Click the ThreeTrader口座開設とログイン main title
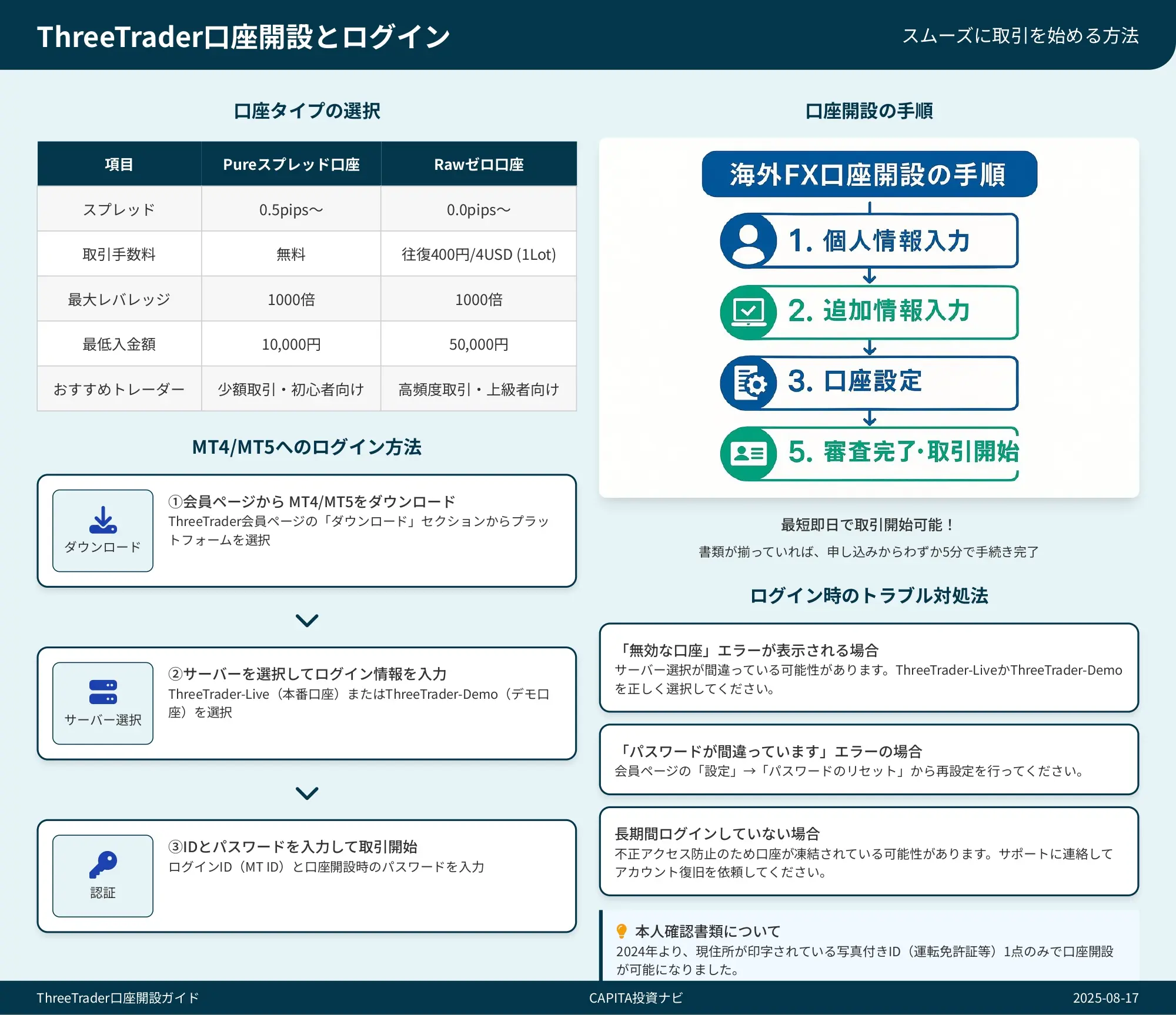 (243, 36)
